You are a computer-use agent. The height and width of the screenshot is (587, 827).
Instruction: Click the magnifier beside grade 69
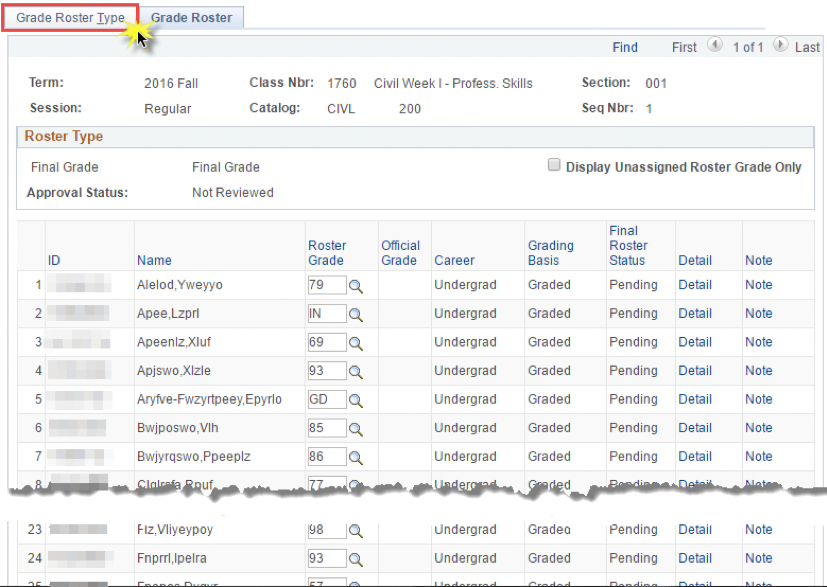(x=355, y=343)
